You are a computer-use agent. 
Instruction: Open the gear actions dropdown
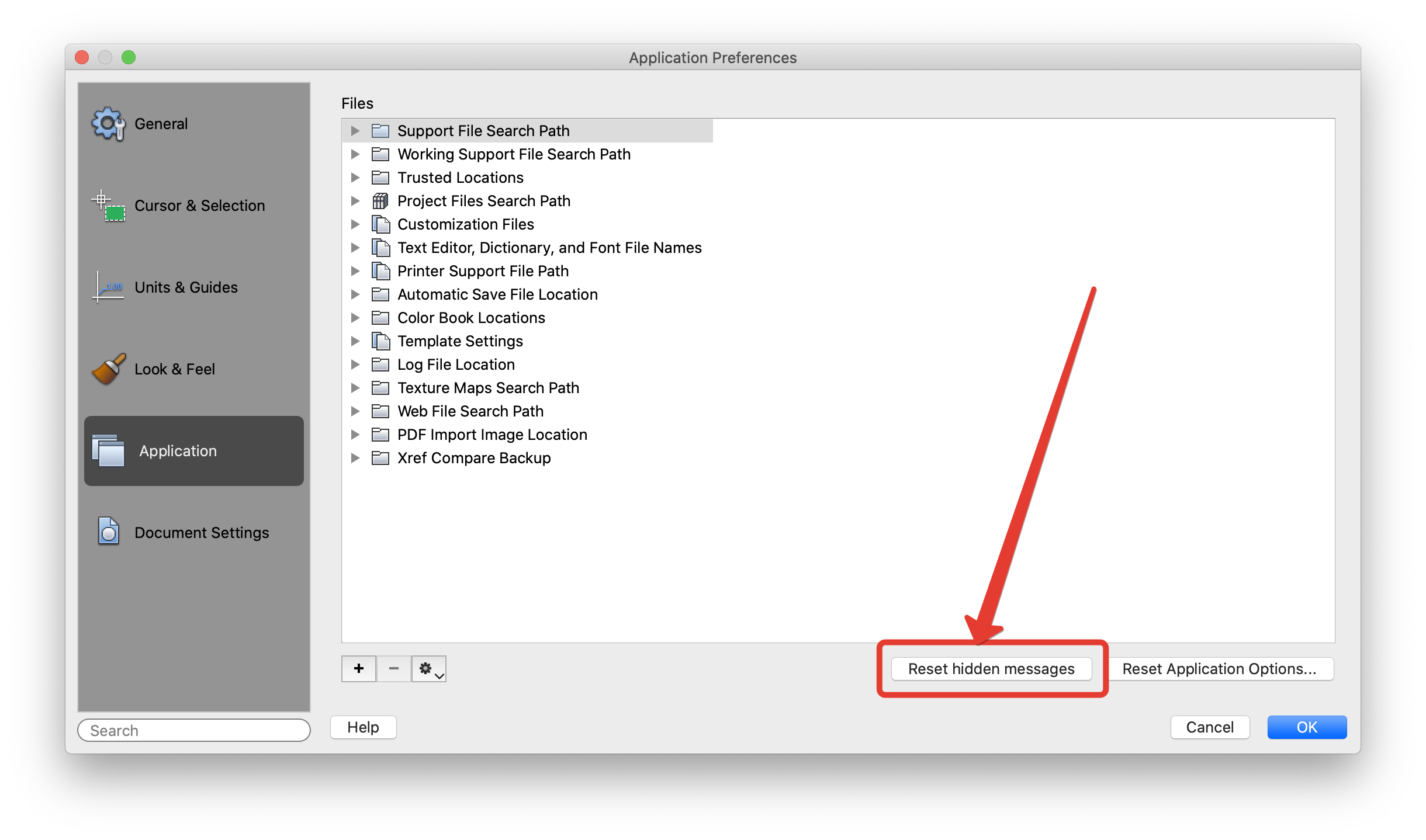(430, 668)
